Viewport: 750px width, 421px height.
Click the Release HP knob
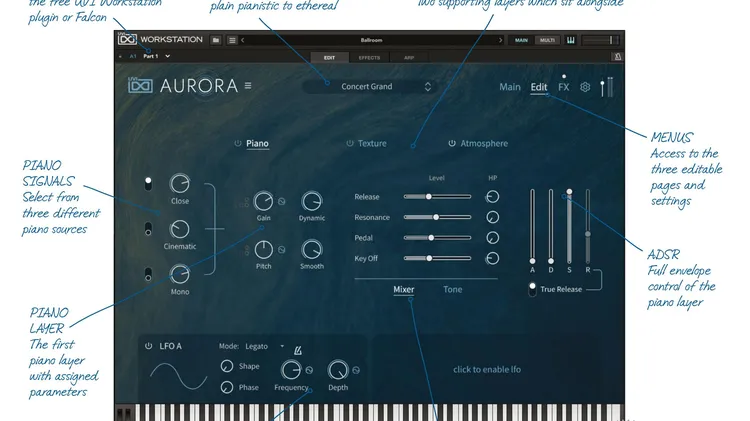tap(492, 197)
